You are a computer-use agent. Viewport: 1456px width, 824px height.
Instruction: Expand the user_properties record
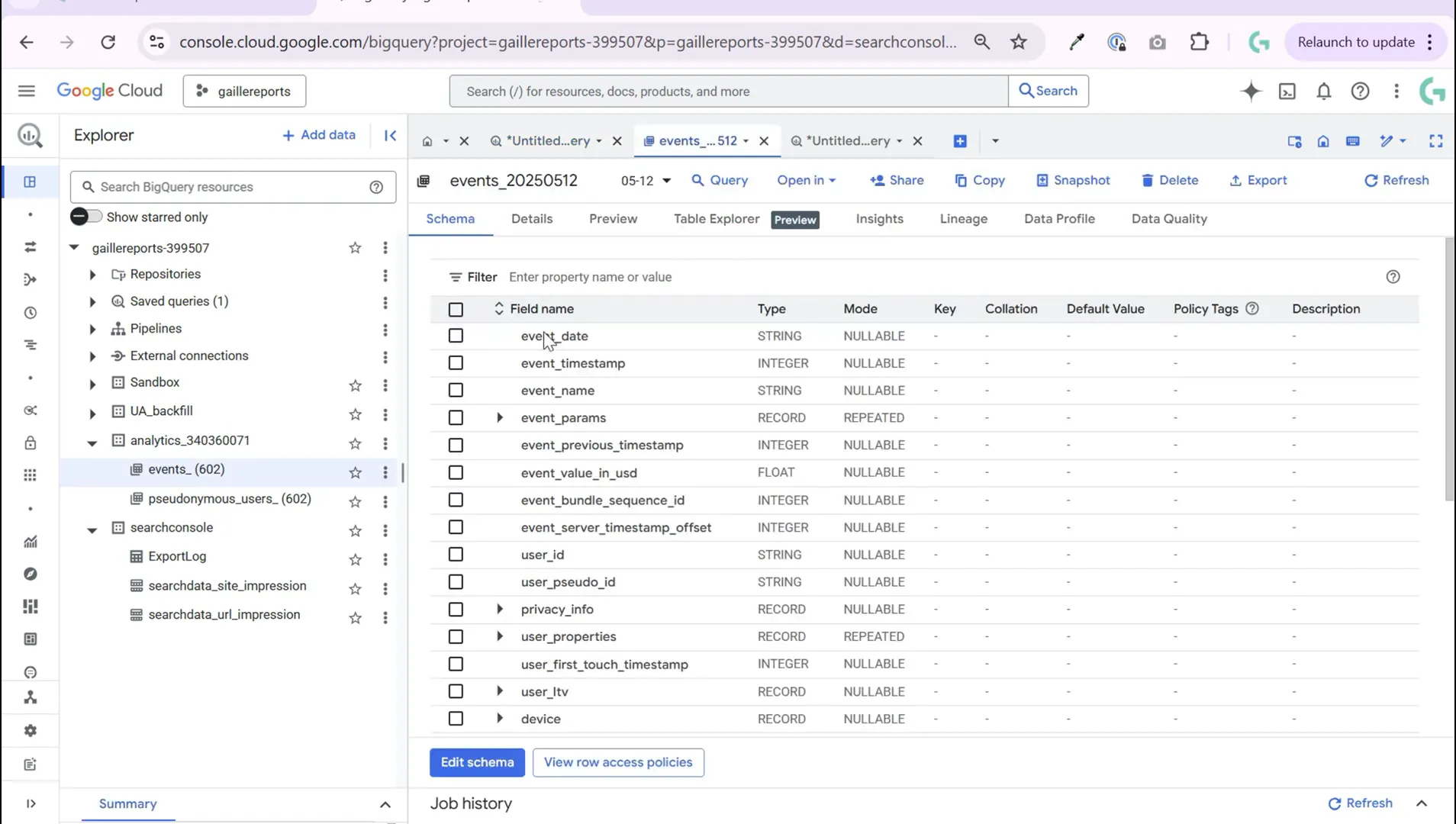tap(500, 636)
